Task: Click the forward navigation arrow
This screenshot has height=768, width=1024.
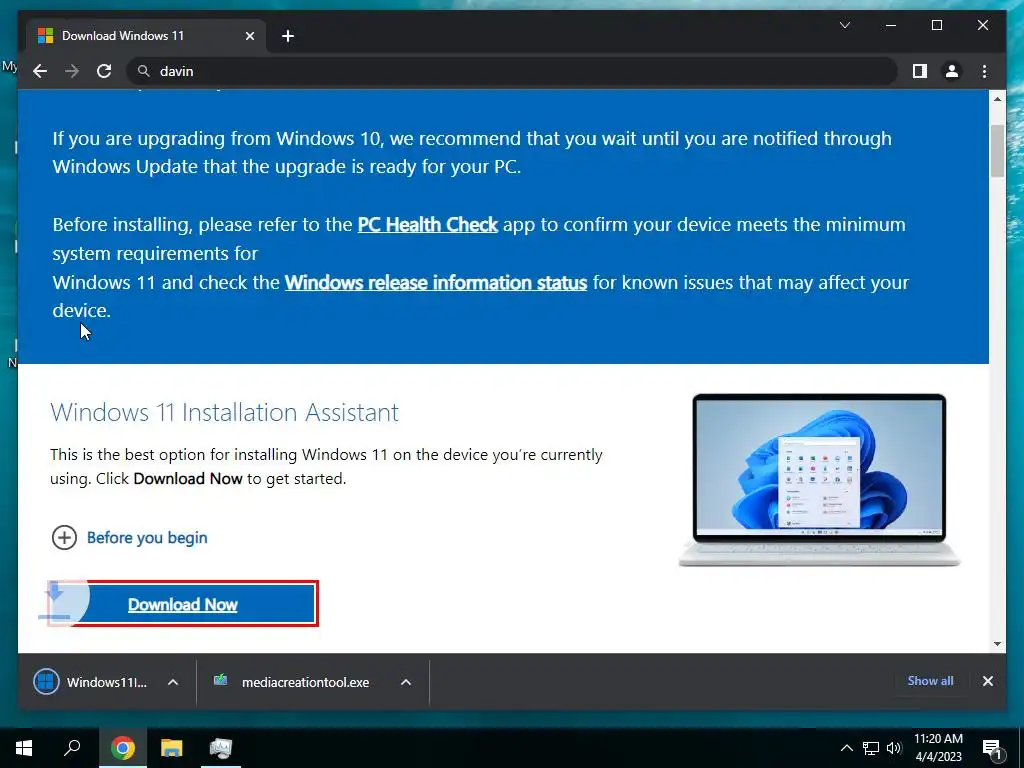Action: (x=72, y=71)
